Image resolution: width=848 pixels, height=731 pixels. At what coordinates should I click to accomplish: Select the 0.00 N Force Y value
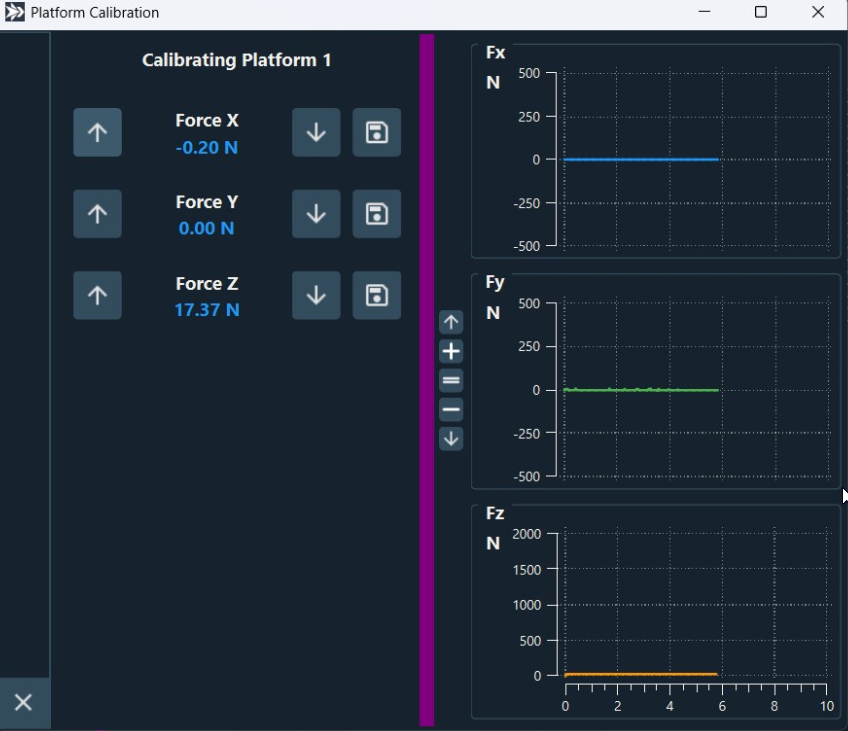point(207,228)
